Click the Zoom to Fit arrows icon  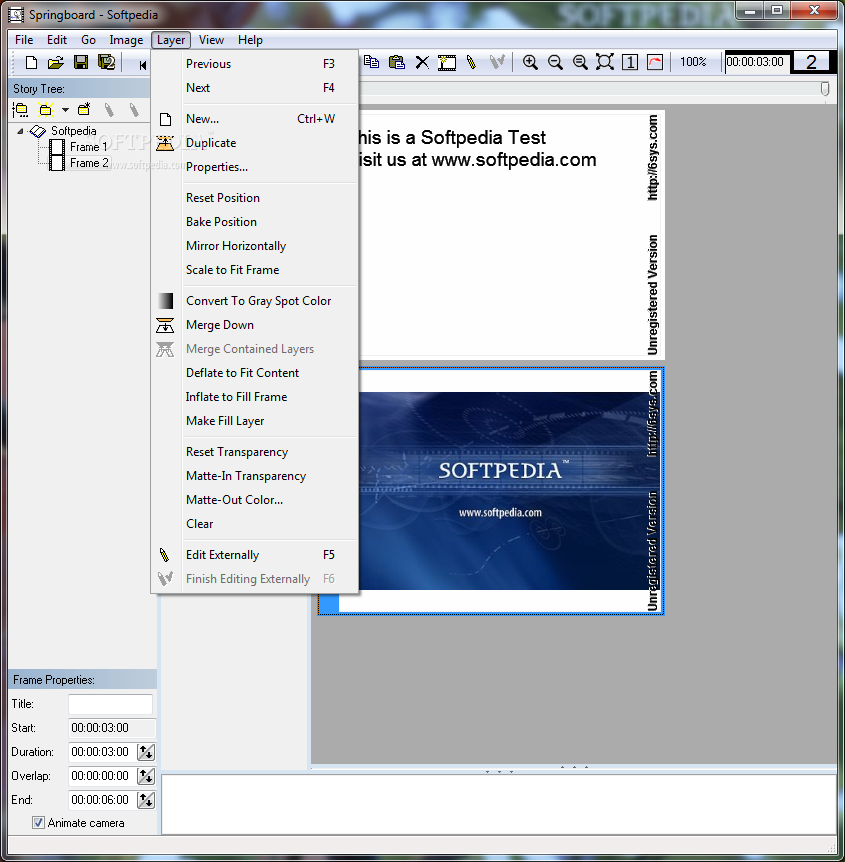[x=605, y=62]
